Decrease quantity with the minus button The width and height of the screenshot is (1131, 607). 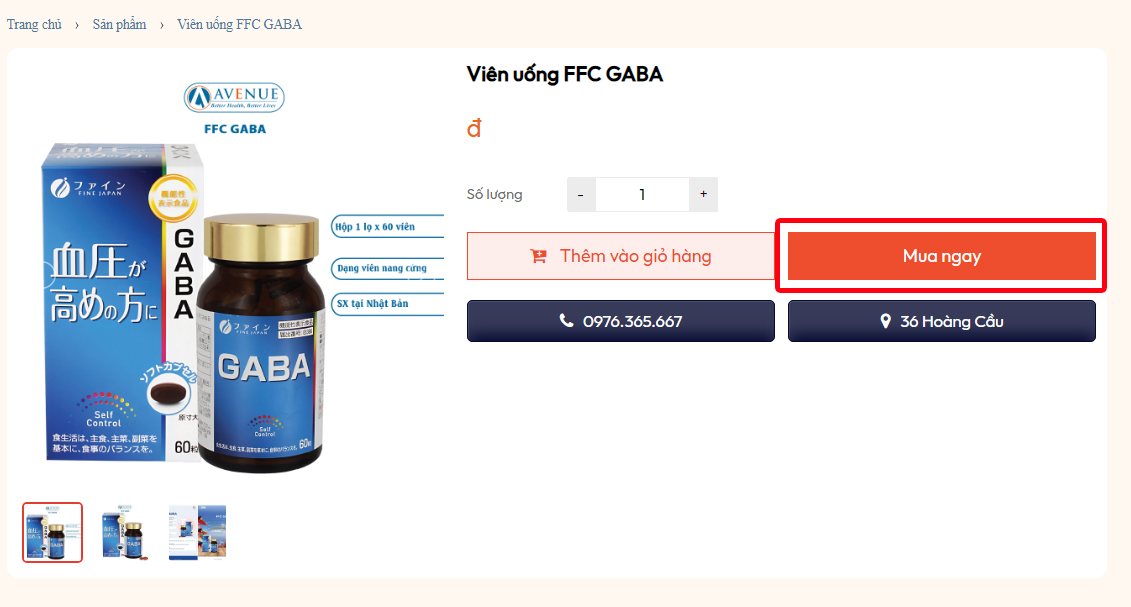(581, 194)
